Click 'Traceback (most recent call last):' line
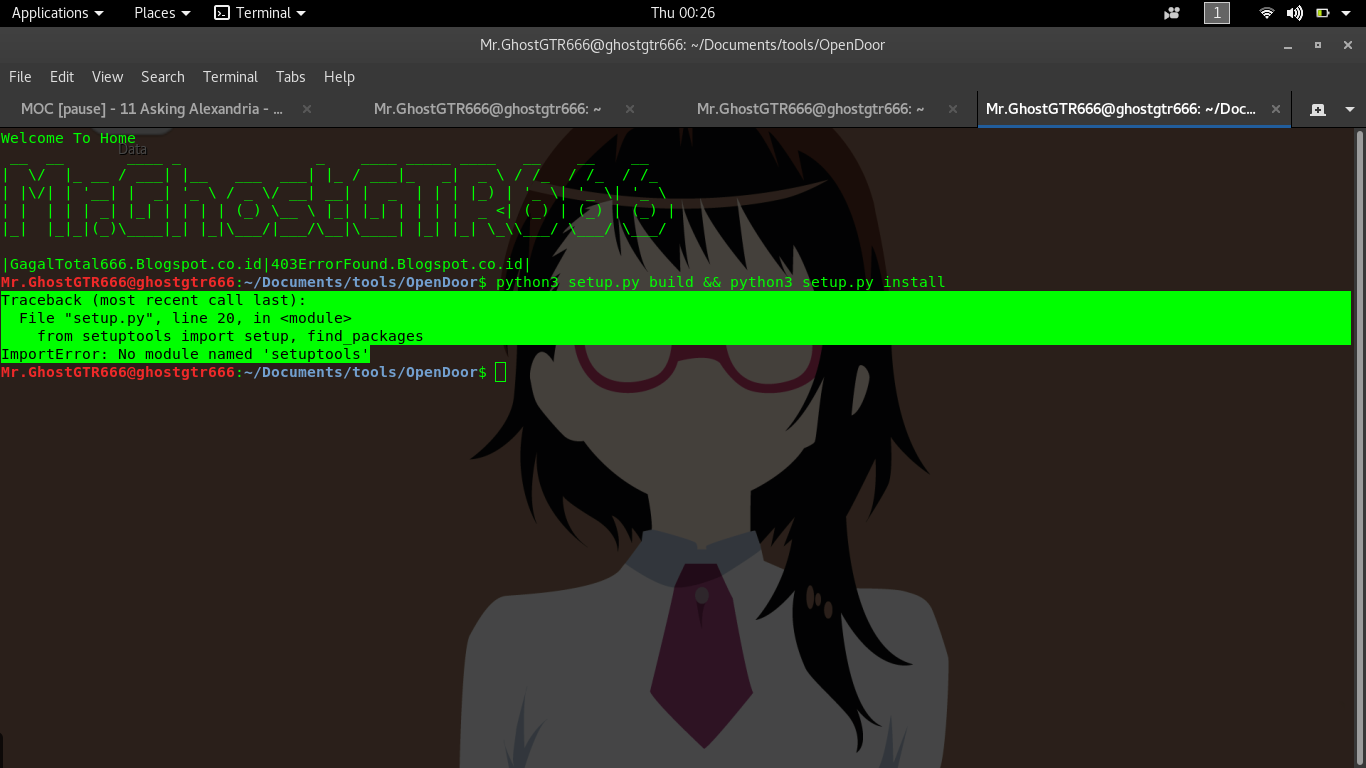The height and width of the screenshot is (768, 1366). [x=154, y=300]
